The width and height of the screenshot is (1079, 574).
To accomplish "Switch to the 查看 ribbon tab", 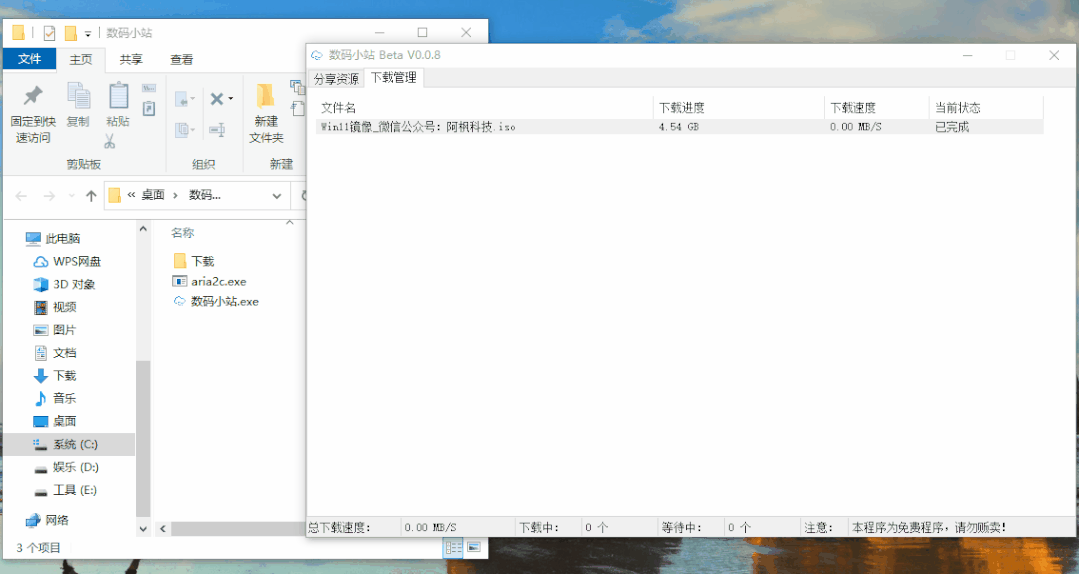I will click(182, 60).
